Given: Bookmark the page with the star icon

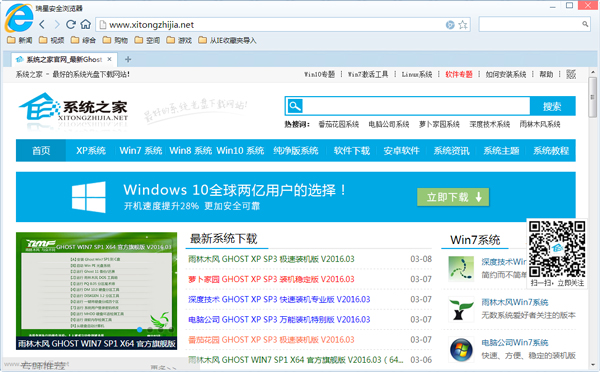Looking at the screenshot, I should tap(463, 25).
